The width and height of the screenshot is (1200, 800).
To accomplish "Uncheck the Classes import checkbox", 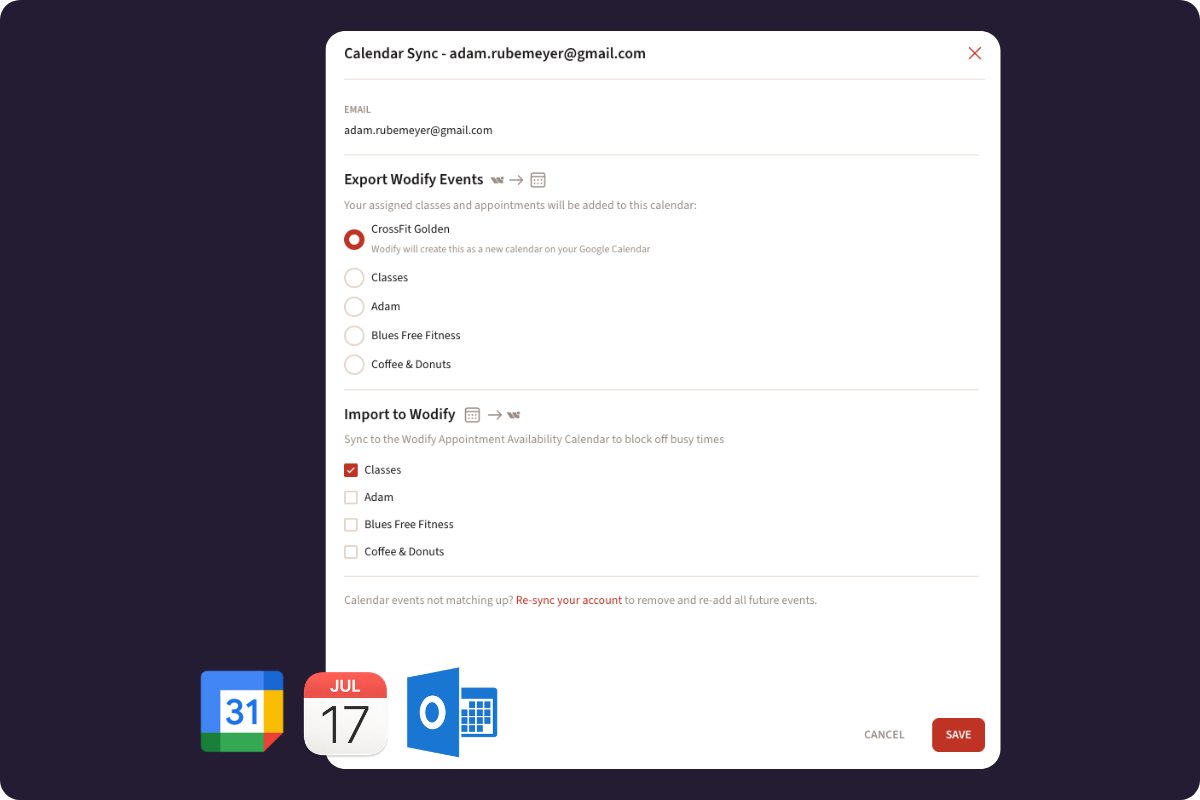I will [351, 470].
